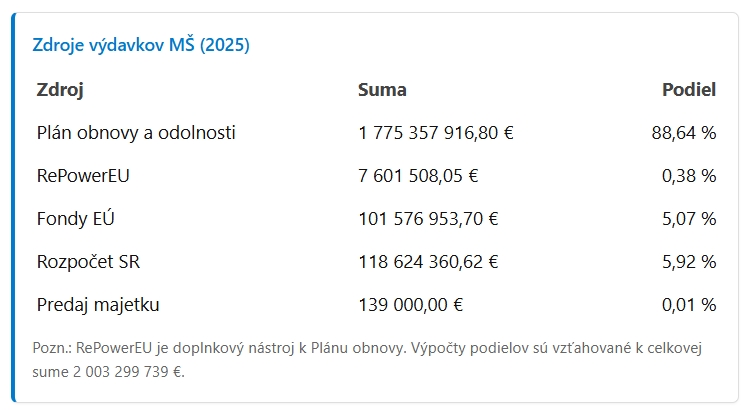Click the 'Podiel' column header

(x=689, y=89)
